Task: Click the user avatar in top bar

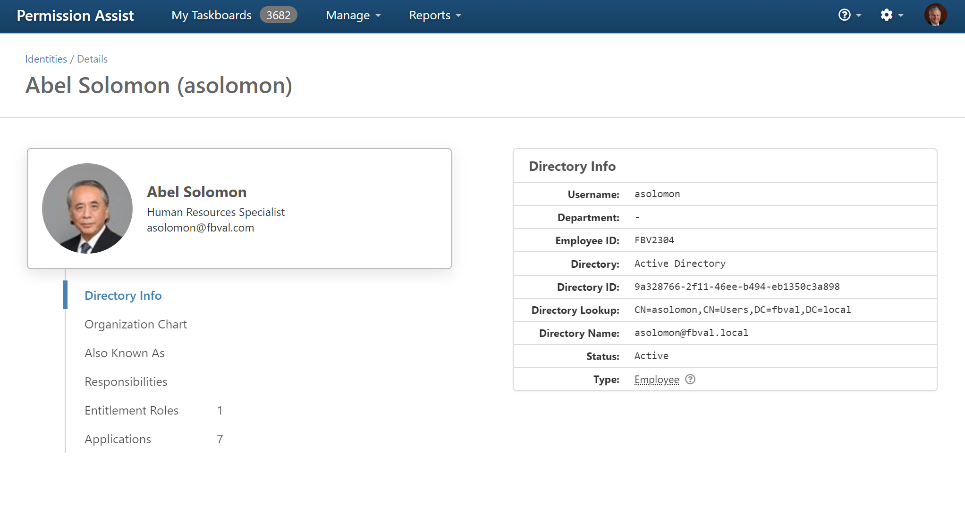Action: pyautogui.click(x=935, y=16)
